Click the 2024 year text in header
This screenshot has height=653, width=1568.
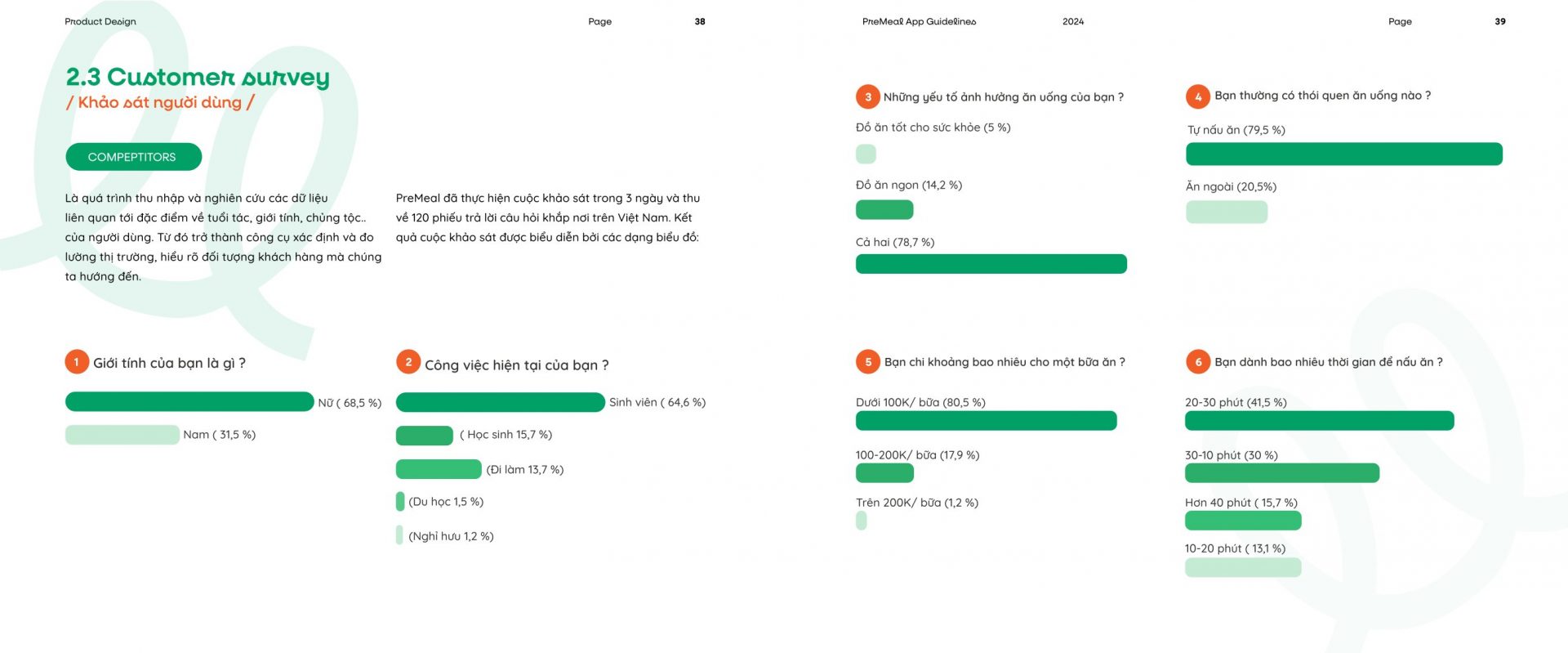pos(1073,22)
